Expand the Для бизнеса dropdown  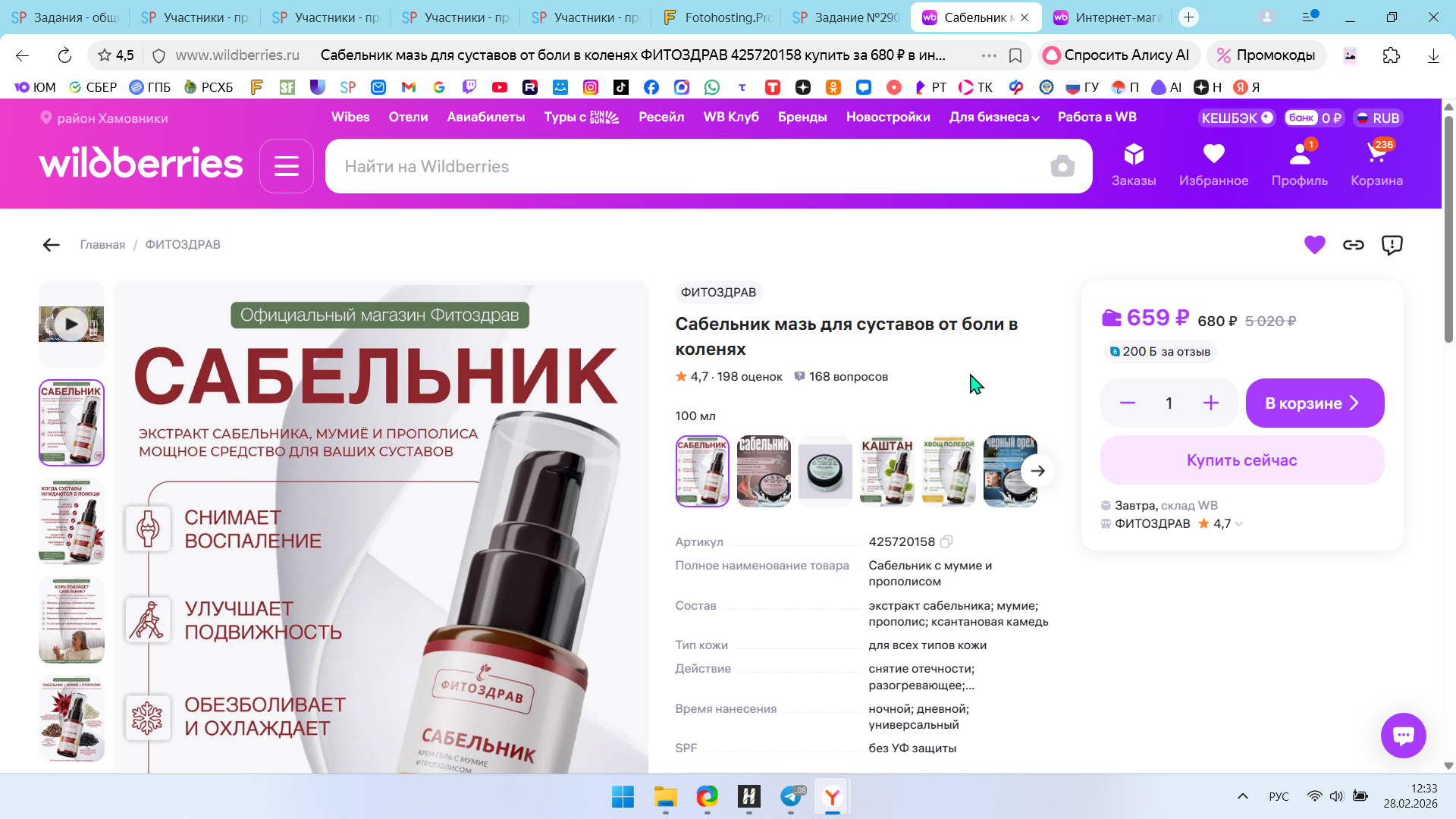[x=994, y=117]
